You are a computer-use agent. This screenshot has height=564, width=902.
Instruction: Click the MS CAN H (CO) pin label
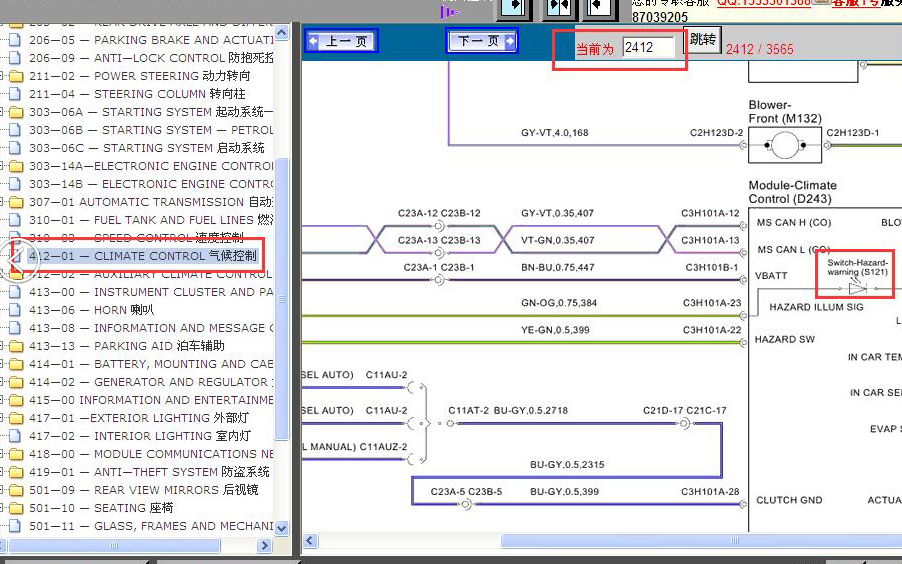pos(794,223)
